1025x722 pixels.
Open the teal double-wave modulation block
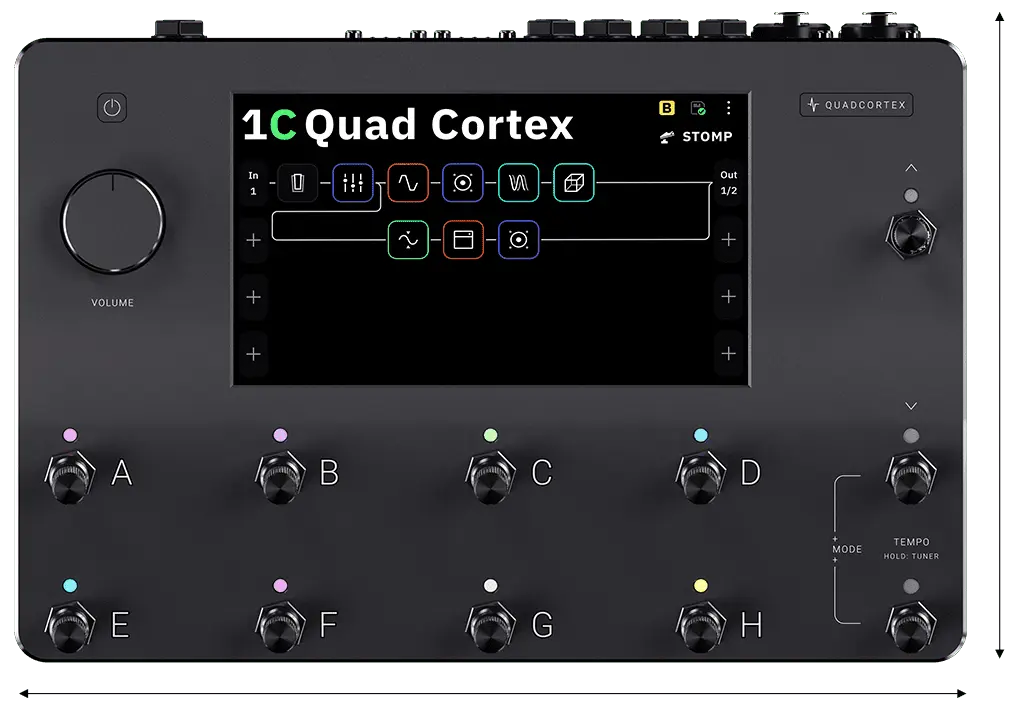pos(518,182)
